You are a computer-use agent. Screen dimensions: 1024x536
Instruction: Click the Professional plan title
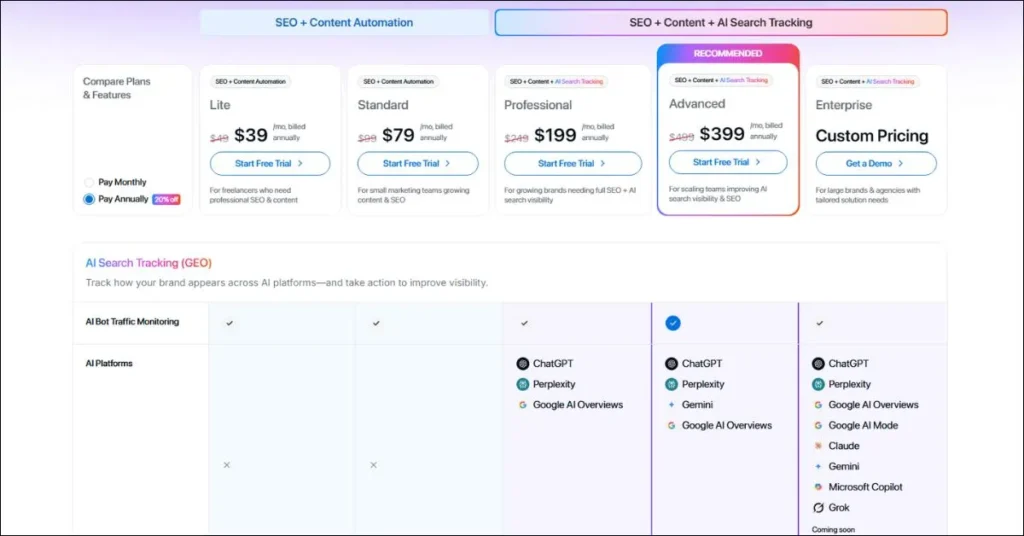537,105
